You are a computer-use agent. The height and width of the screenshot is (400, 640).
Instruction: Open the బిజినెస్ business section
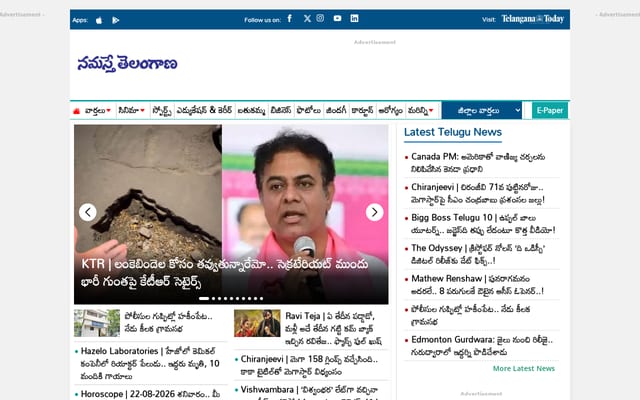pyautogui.click(x=281, y=110)
